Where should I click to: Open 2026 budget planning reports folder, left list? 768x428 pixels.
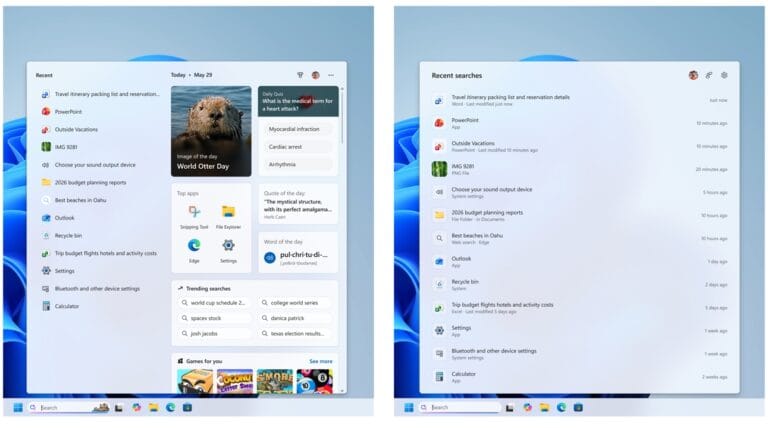coord(100,182)
